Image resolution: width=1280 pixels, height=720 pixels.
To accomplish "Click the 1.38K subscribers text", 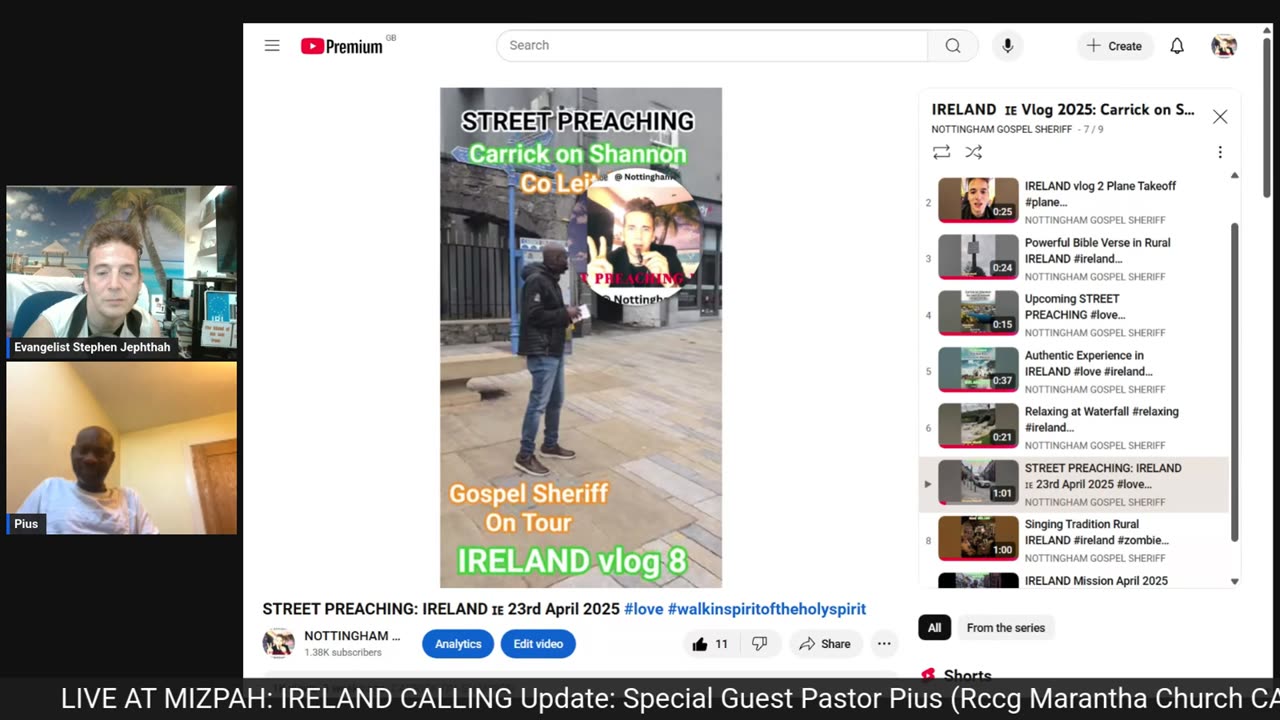I will pos(343,653).
